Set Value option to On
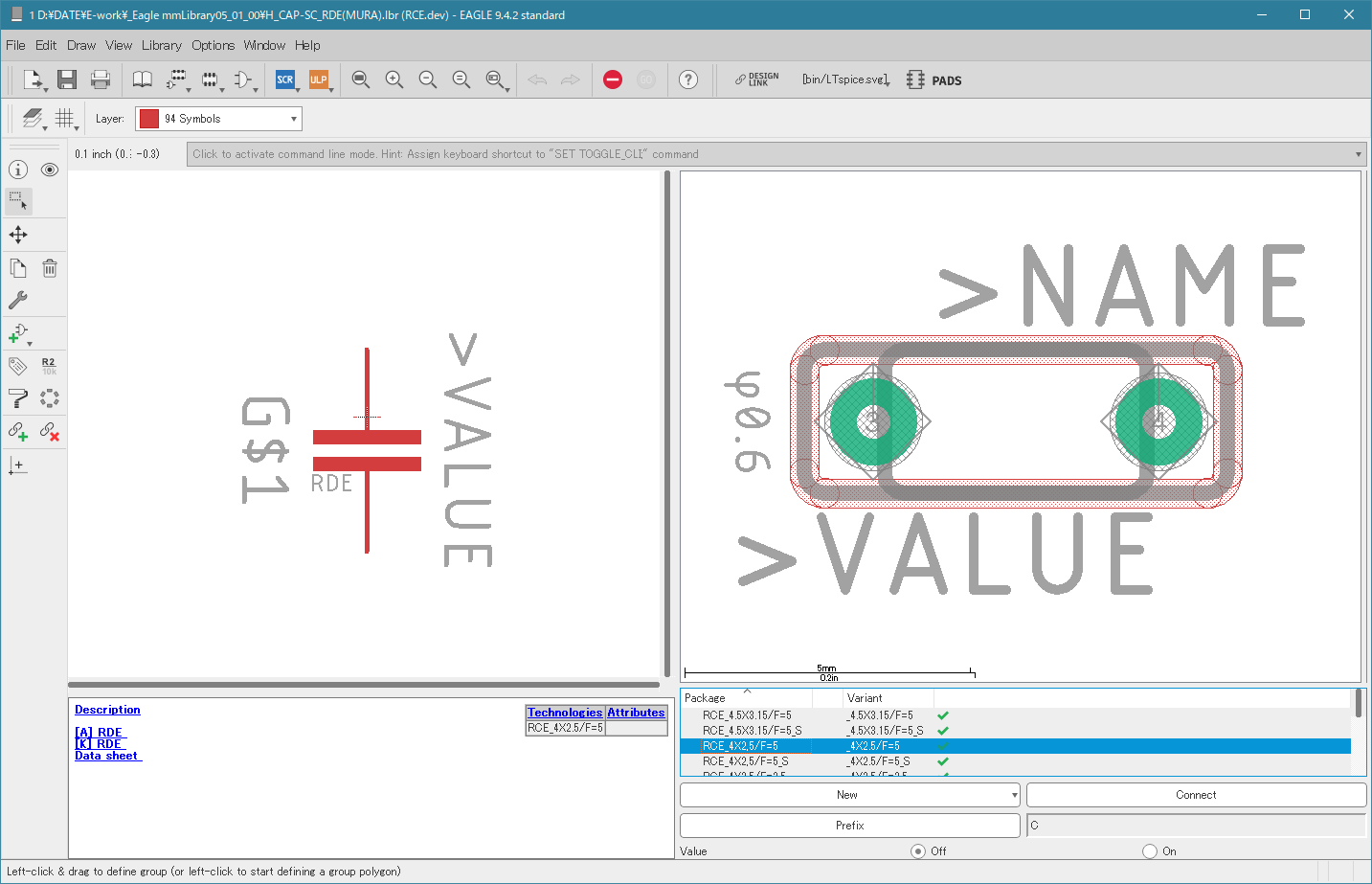Screen dimensions: 1372x884 point(1150,851)
